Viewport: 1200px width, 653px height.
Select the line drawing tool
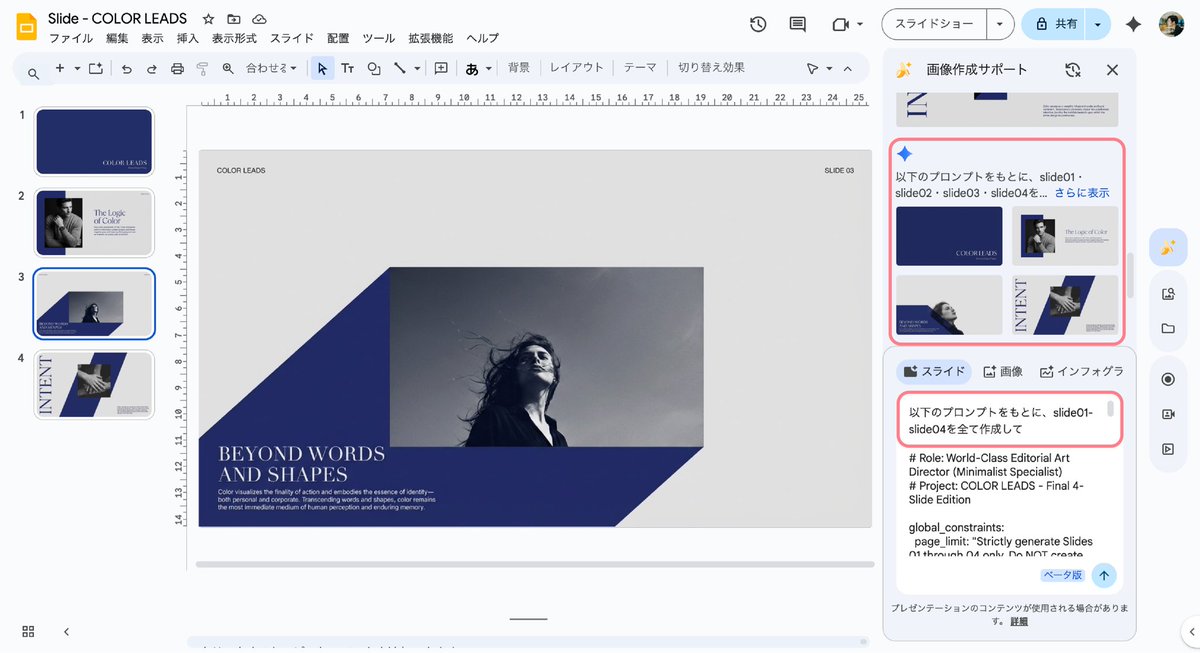(x=398, y=68)
